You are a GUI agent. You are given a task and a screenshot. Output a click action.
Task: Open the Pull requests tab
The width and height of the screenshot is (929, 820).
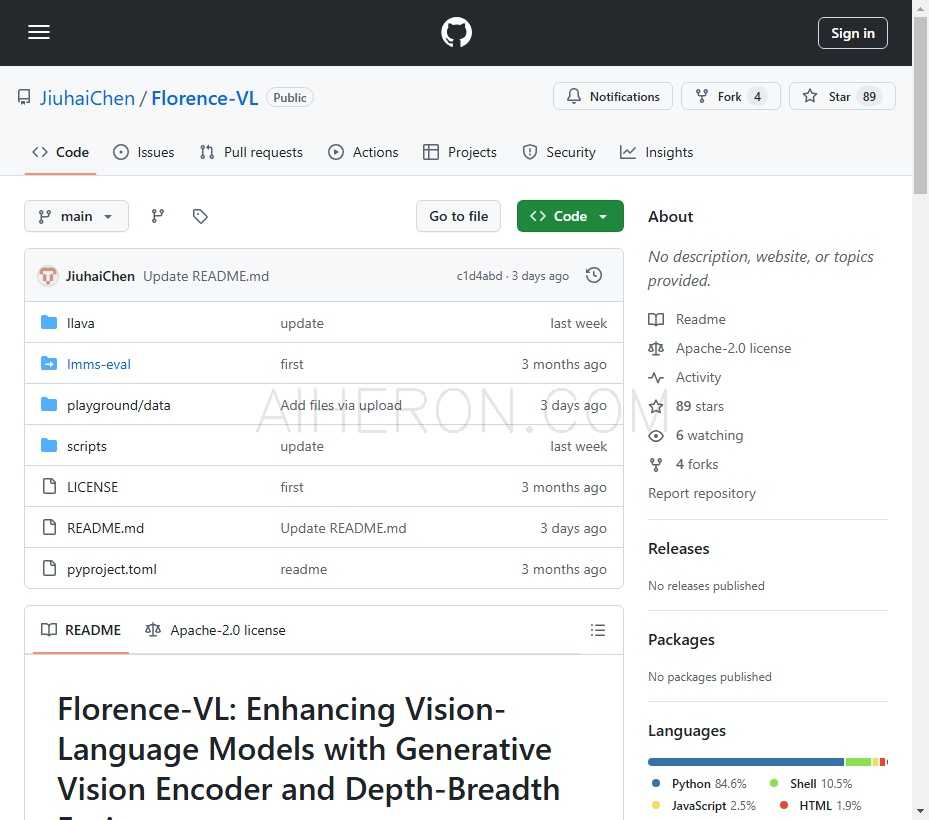point(251,152)
